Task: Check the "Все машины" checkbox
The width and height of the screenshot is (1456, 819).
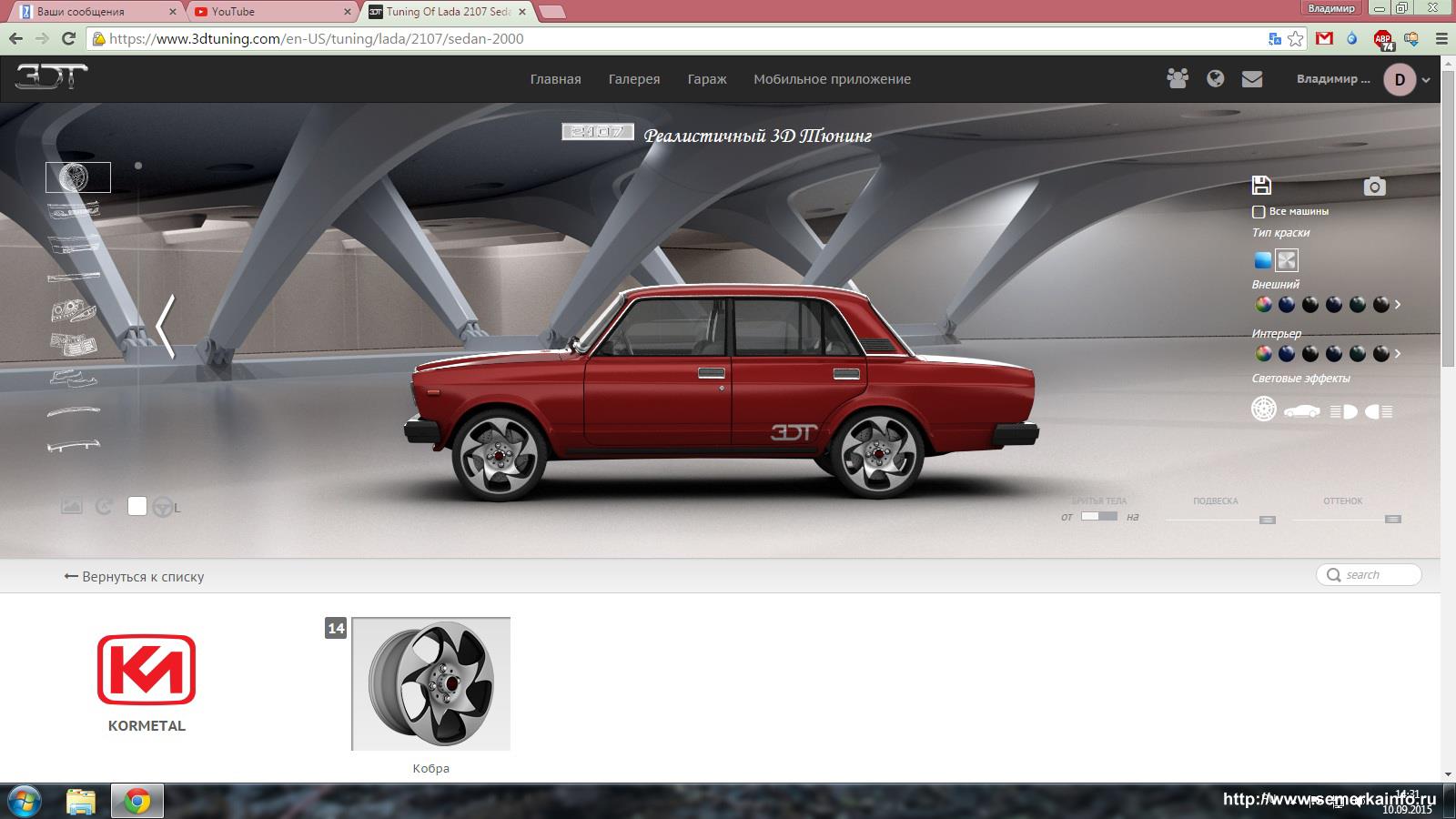Action: (x=1259, y=211)
